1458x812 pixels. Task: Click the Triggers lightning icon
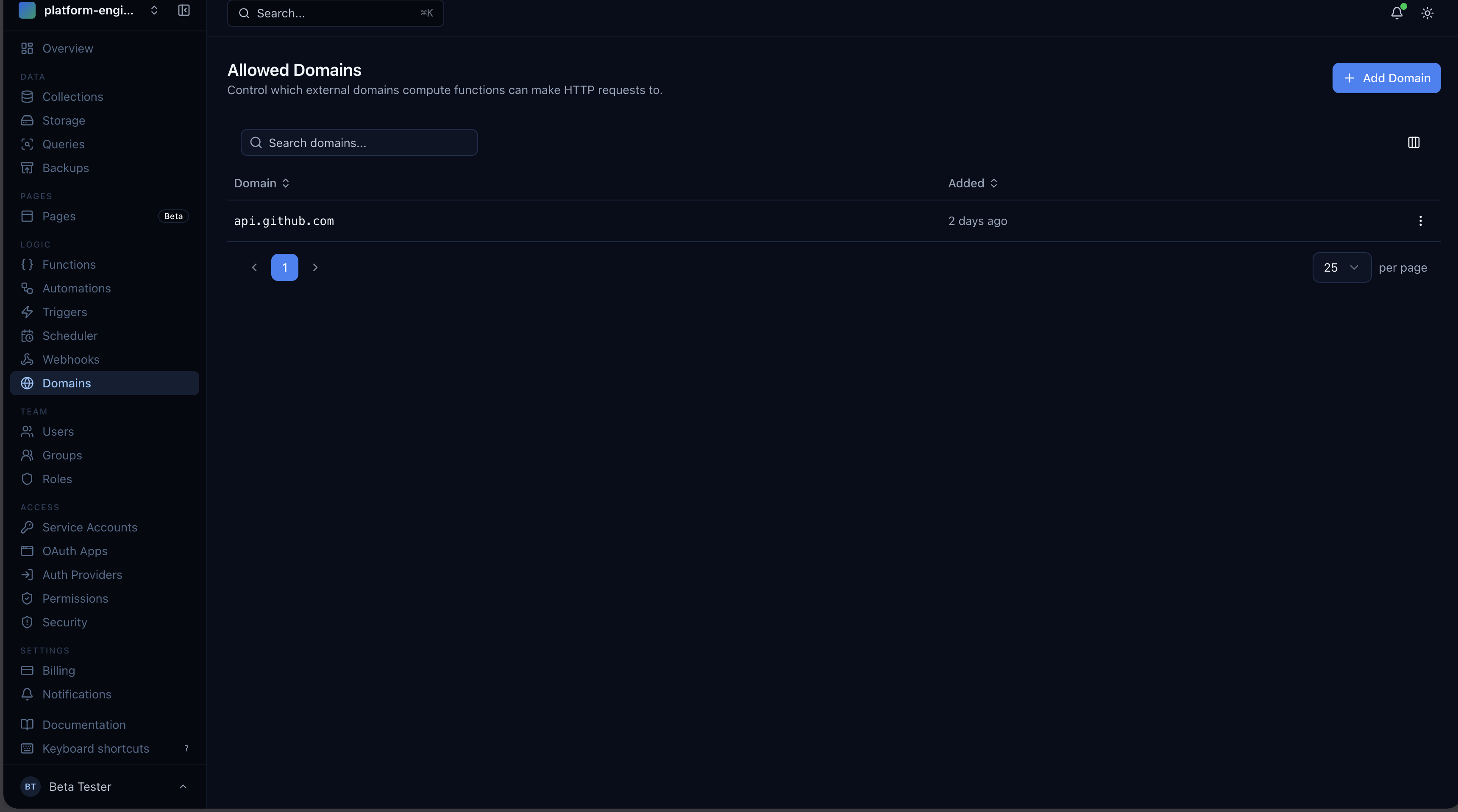27,312
